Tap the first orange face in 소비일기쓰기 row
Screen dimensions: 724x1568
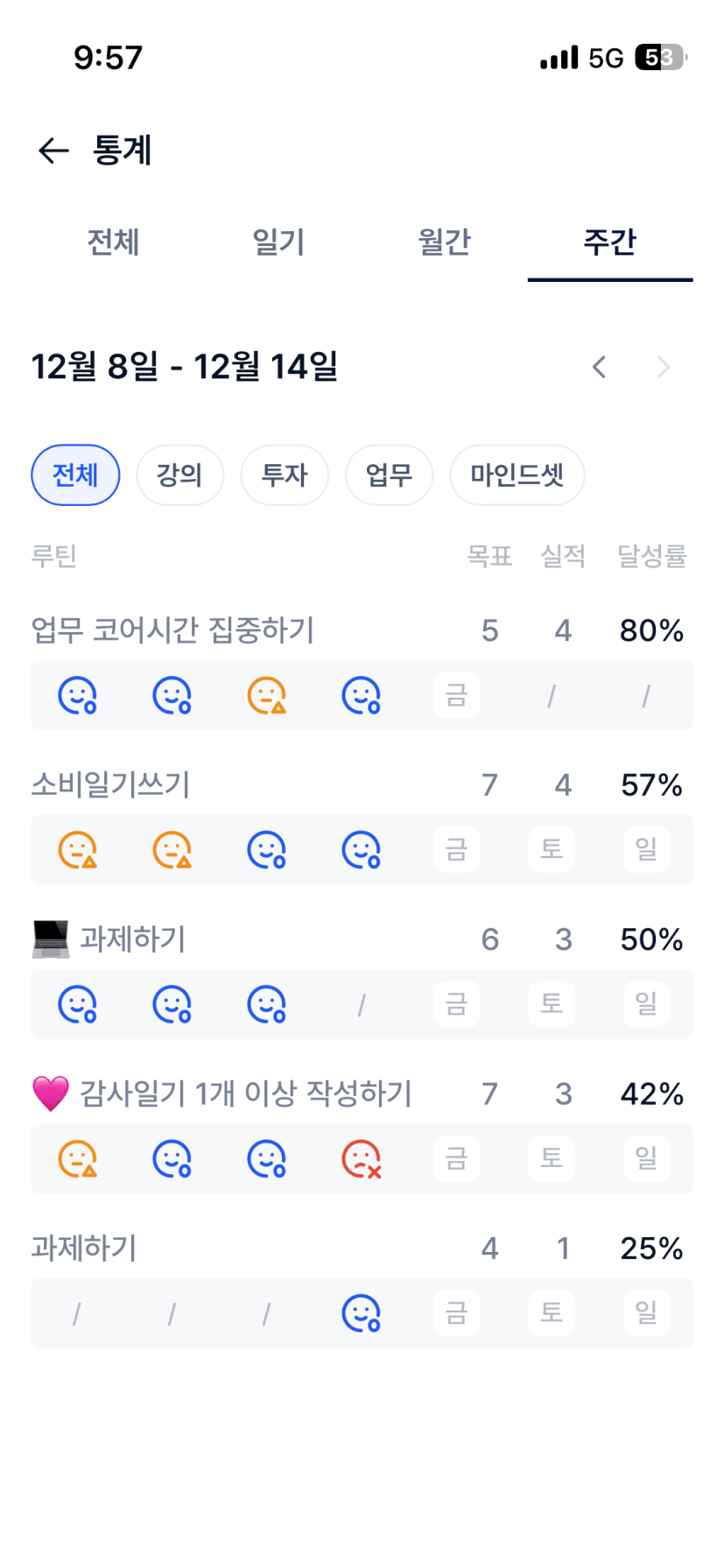[77, 850]
